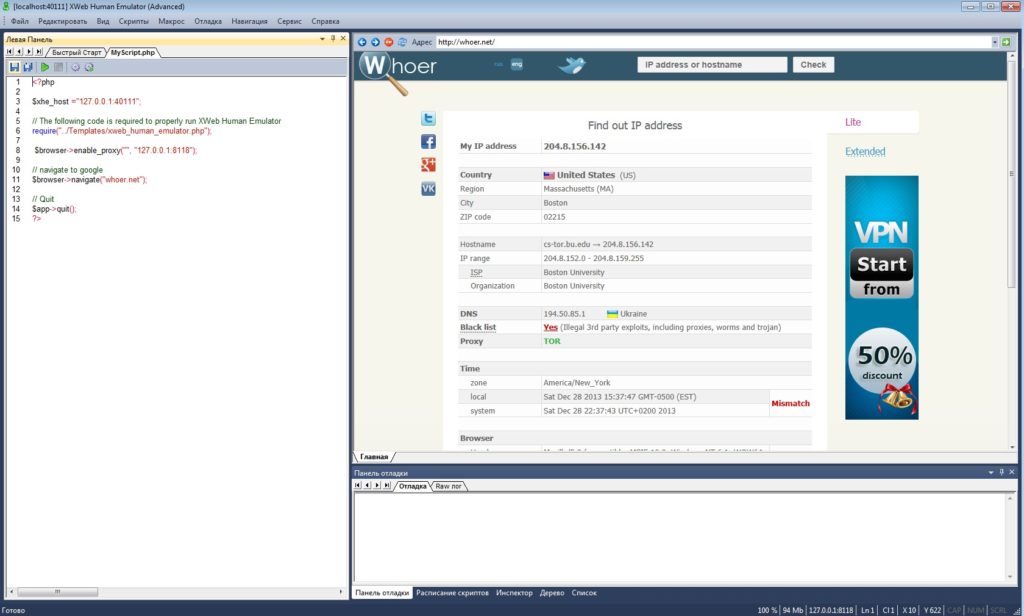Viewport: 1024px width, 616px height.
Task: Open the Левая Панель dropdown arrow
Action: [322, 39]
